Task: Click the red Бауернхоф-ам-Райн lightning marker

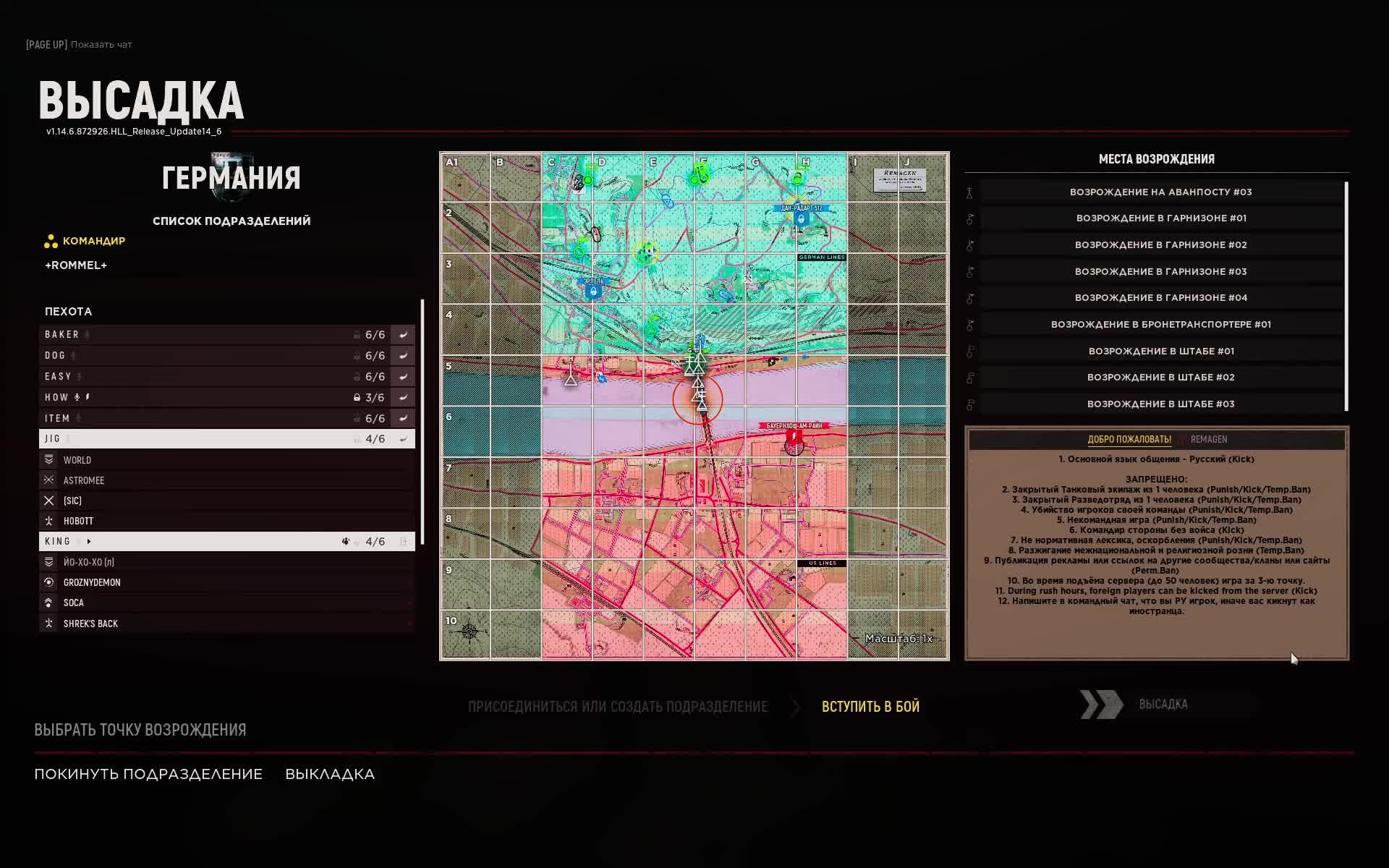Action: 794,438
